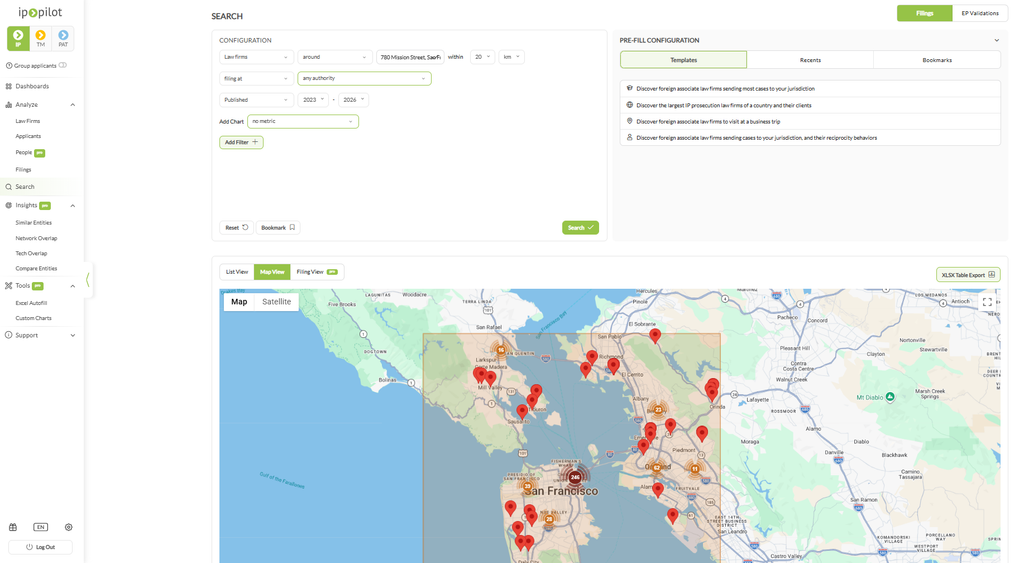Select the Recents tab
Image resolution: width=1024 pixels, height=563 pixels.
810,60
